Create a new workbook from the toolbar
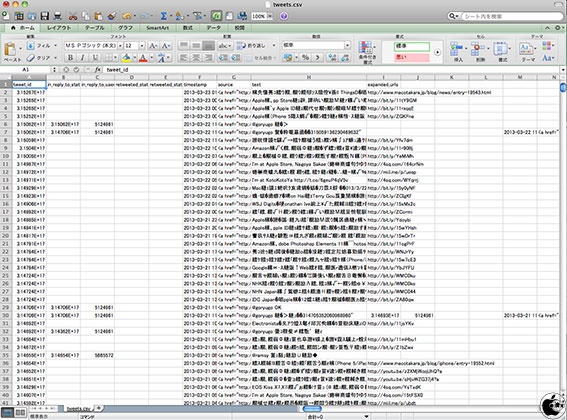 click(6, 16)
